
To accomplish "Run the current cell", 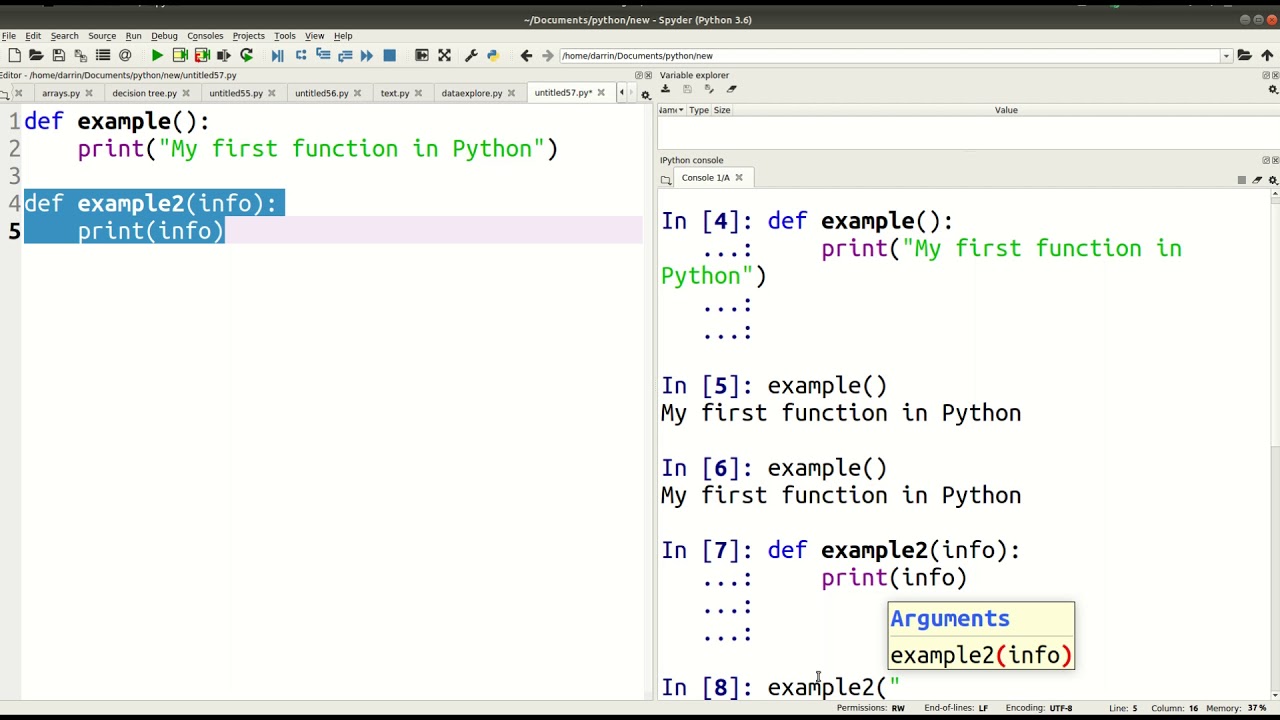I will [x=180, y=56].
